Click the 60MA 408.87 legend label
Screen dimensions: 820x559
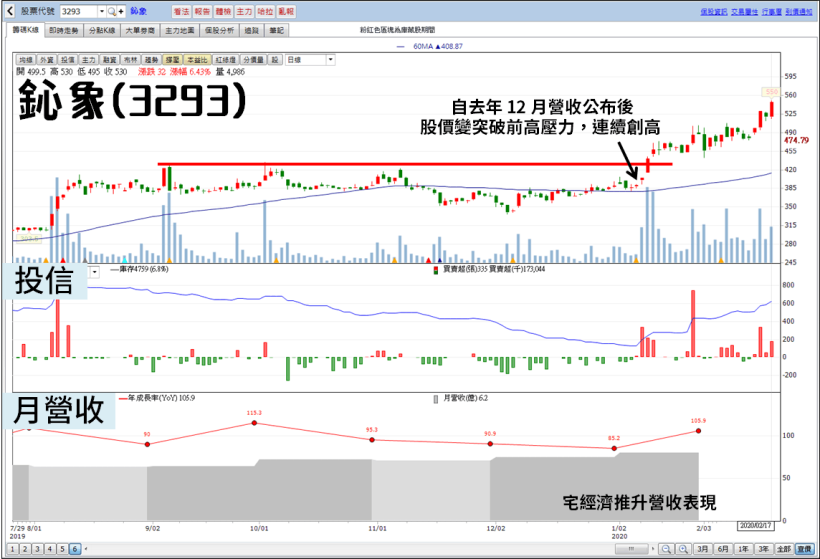pyautogui.click(x=430, y=46)
